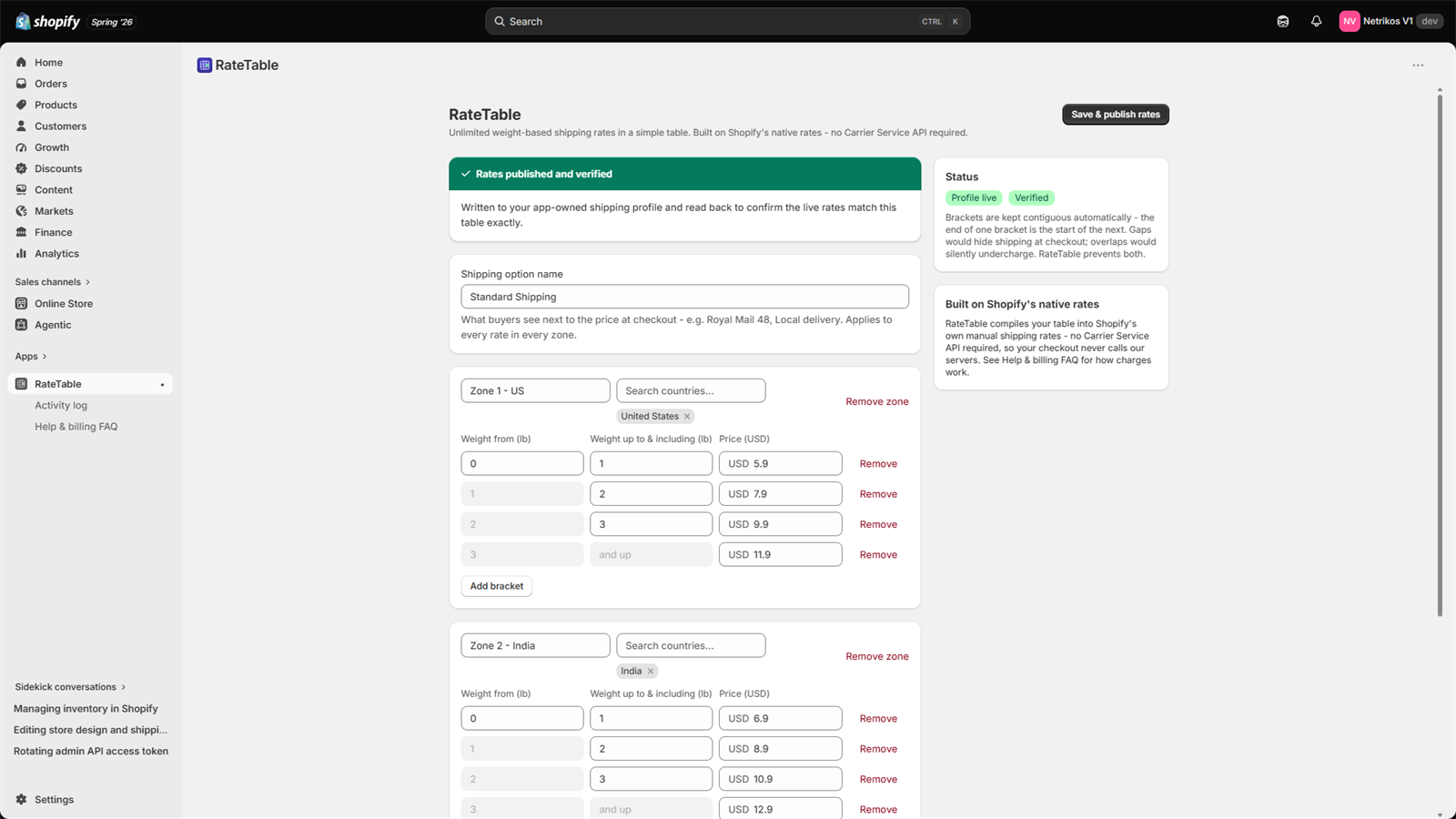Remove India country tag

[x=651, y=672]
